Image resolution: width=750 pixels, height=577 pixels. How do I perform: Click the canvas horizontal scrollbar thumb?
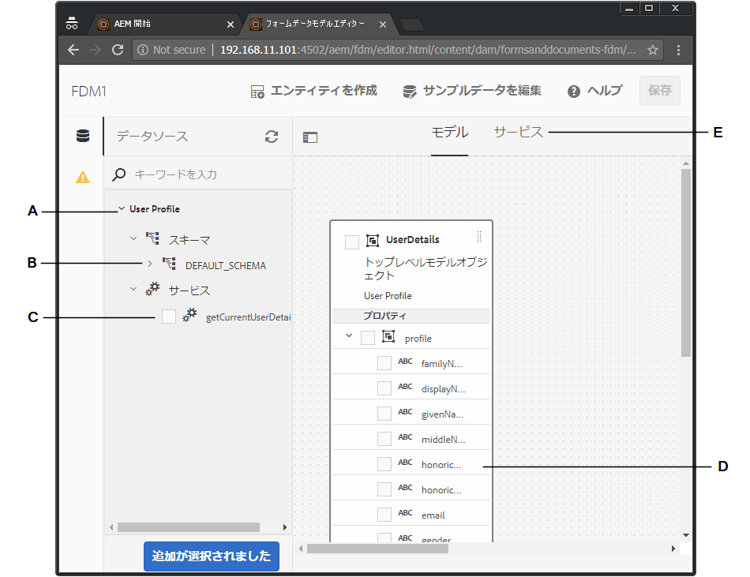pos(377,549)
